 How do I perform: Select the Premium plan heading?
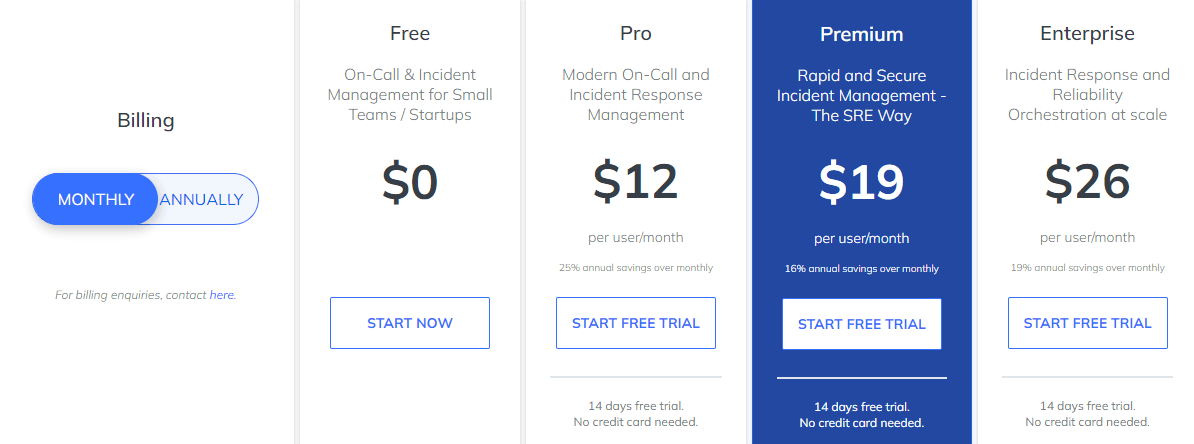point(862,34)
